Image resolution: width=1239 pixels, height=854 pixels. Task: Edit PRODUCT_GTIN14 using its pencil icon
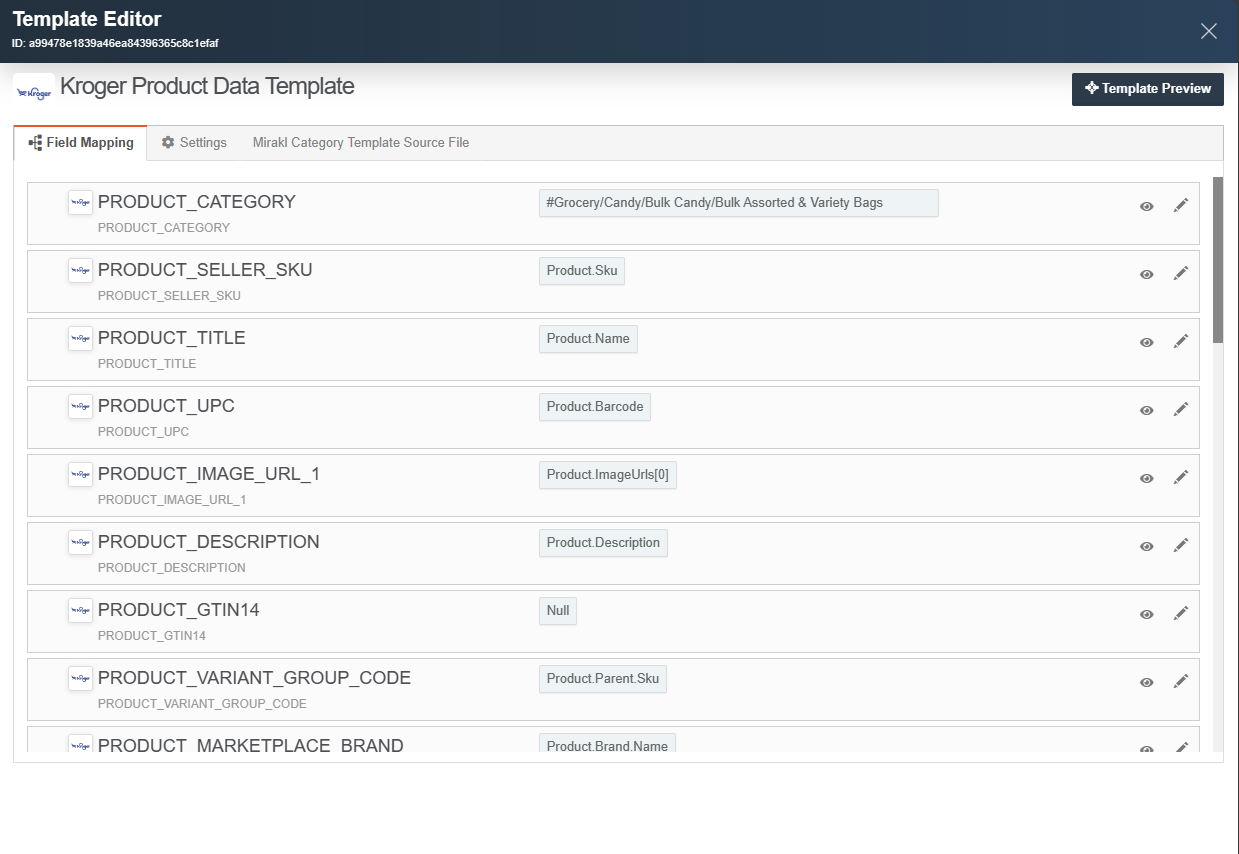pyautogui.click(x=1181, y=613)
